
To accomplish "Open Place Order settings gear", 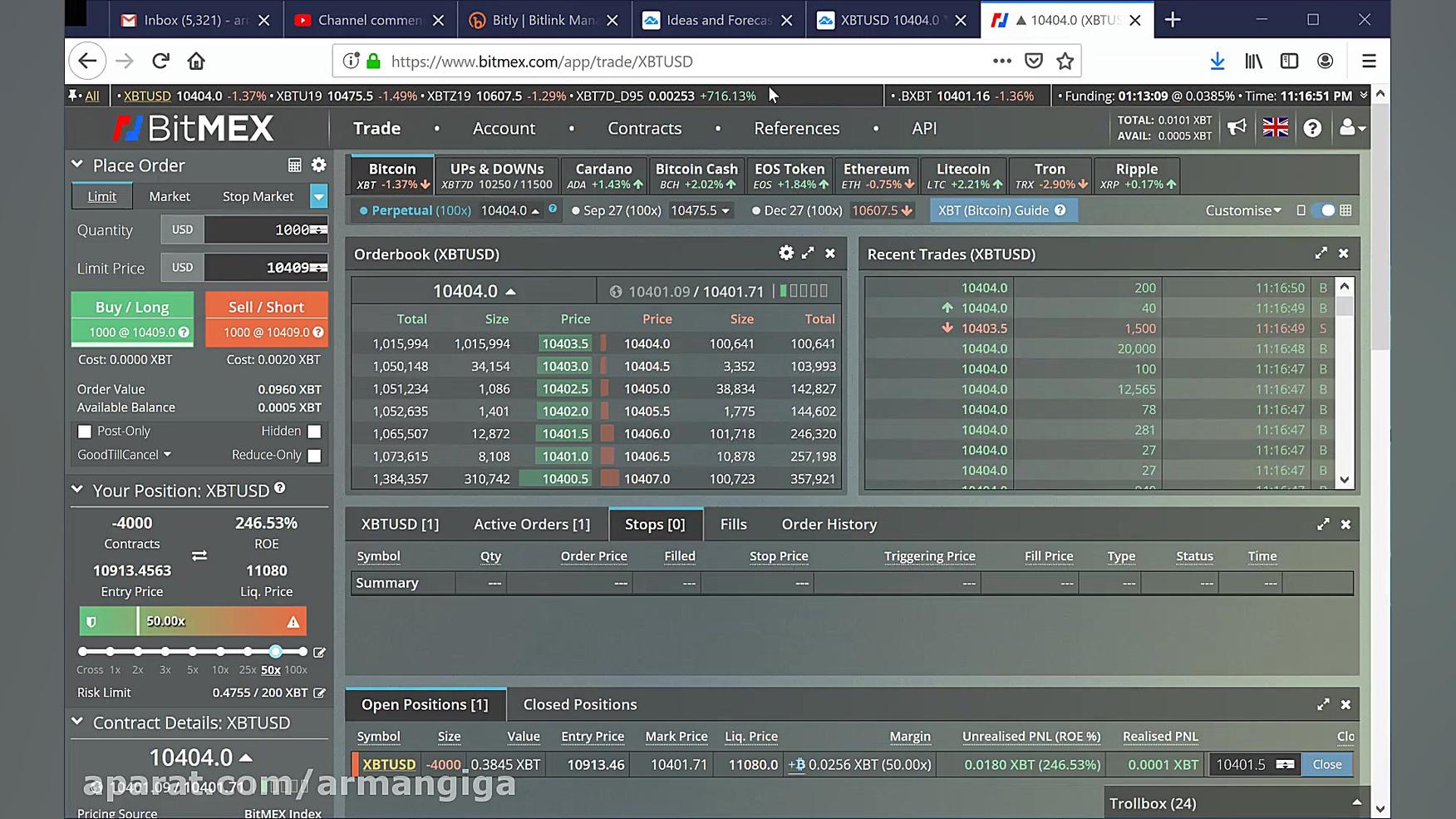I will pyautogui.click(x=318, y=165).
